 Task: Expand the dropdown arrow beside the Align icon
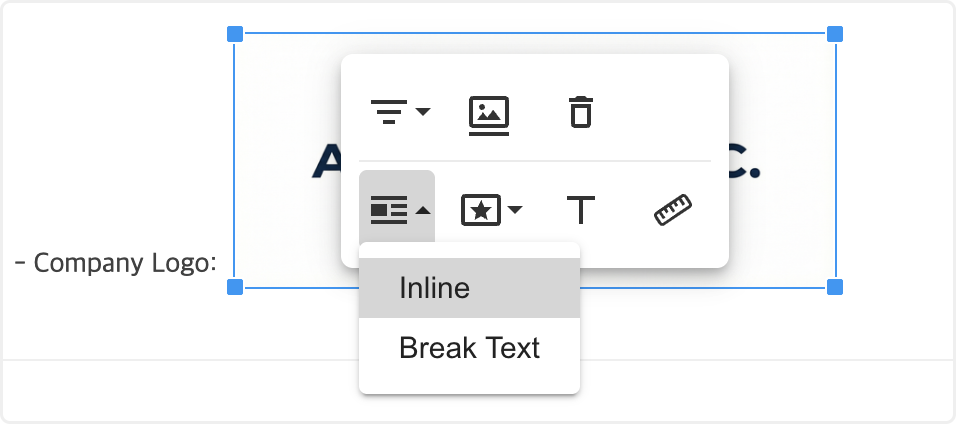pos(423,111)
